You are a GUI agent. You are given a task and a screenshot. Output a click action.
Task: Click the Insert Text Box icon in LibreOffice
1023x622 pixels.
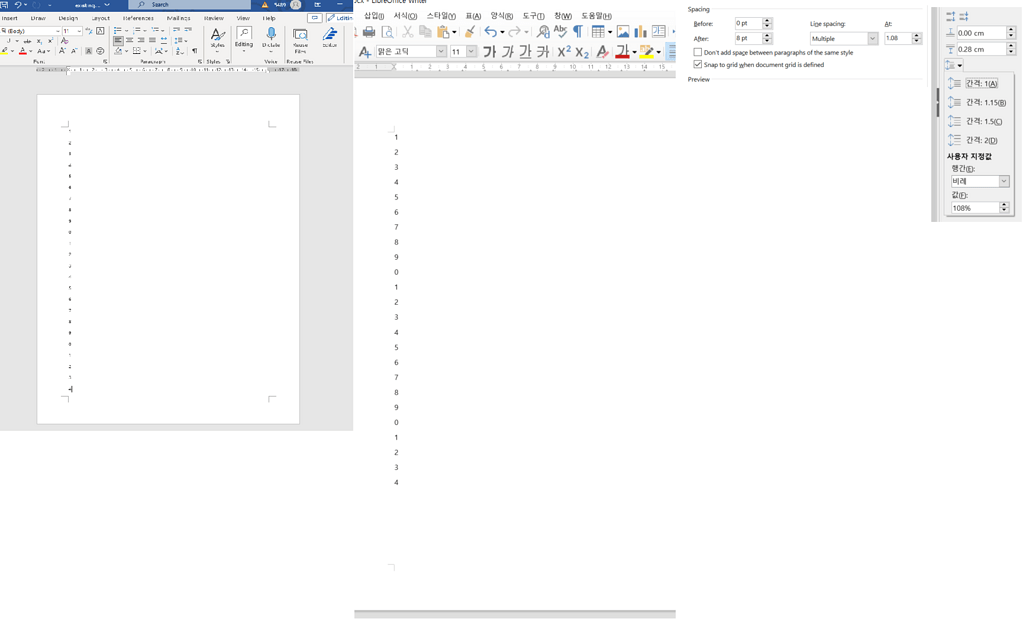(659, 31)
